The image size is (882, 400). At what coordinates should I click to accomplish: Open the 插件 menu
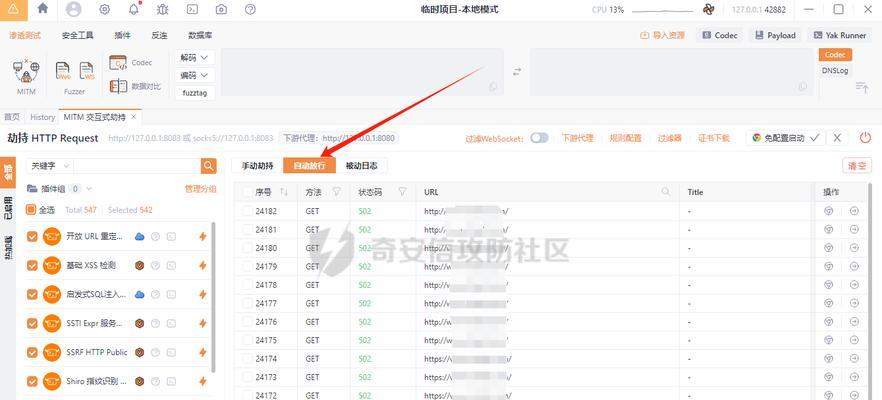122,35
